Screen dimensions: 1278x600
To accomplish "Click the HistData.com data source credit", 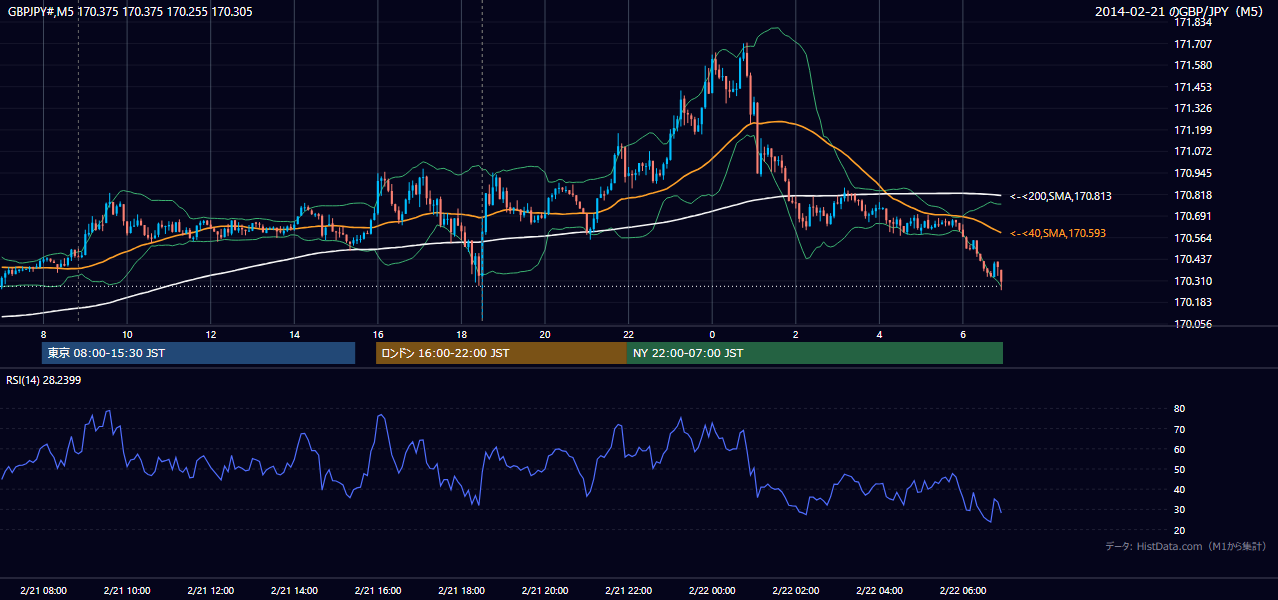I will pos(1186,546).
